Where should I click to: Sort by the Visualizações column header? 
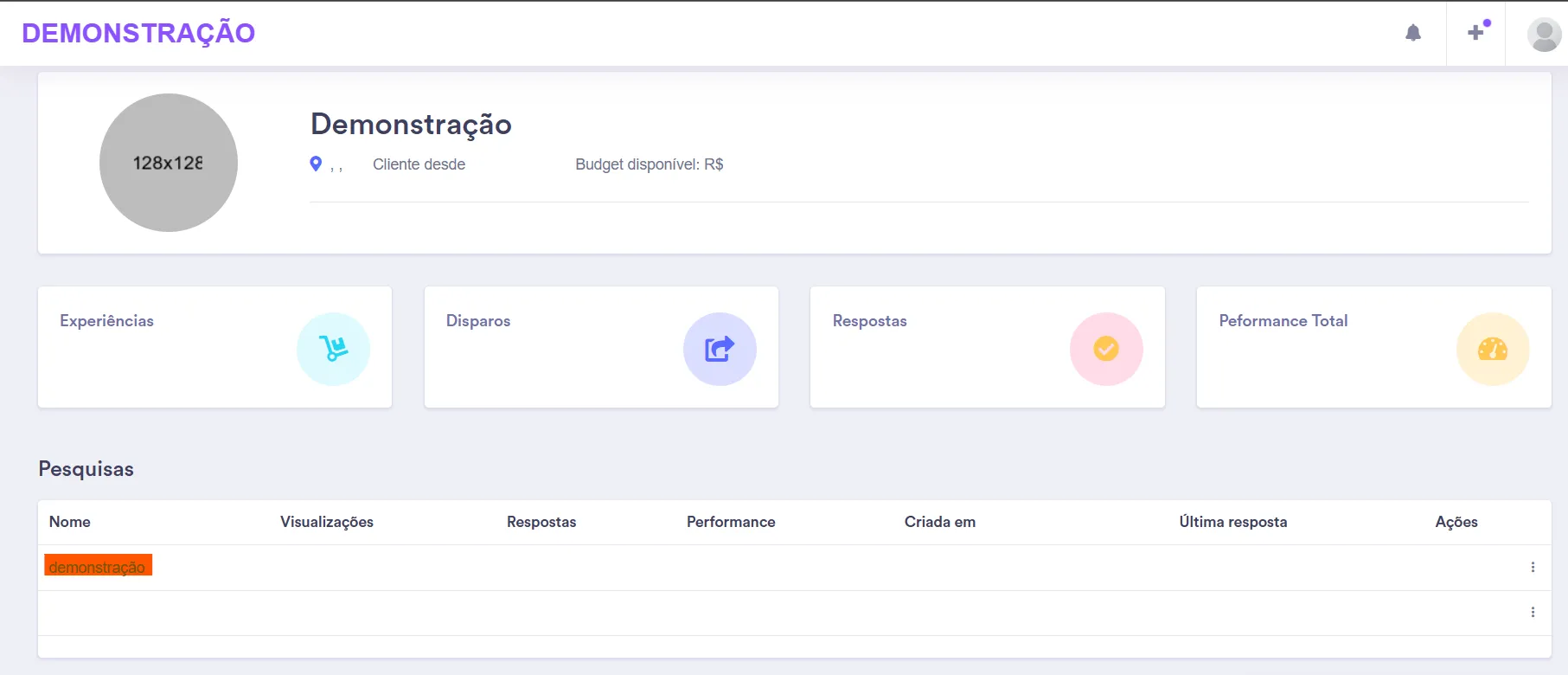pyautogui.click(x=327, y=522)
